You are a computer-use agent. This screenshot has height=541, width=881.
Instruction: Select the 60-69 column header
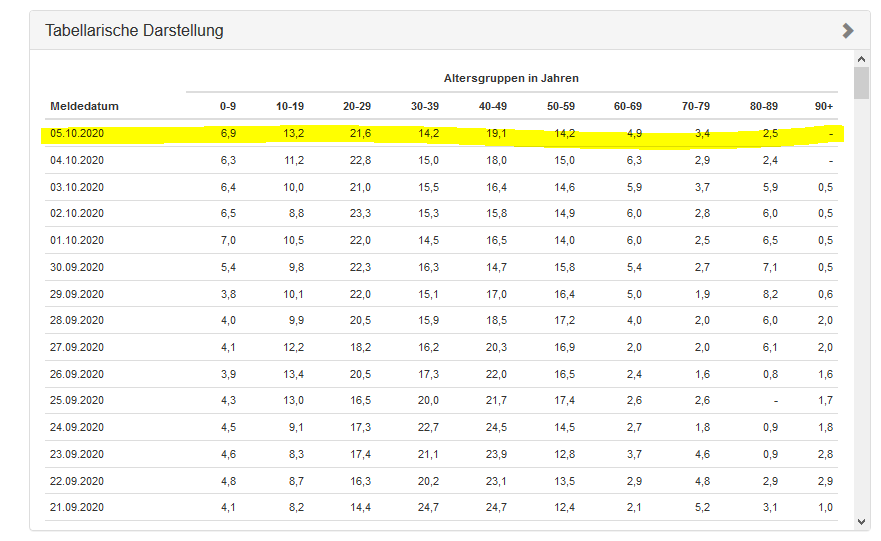coord(628,106)
